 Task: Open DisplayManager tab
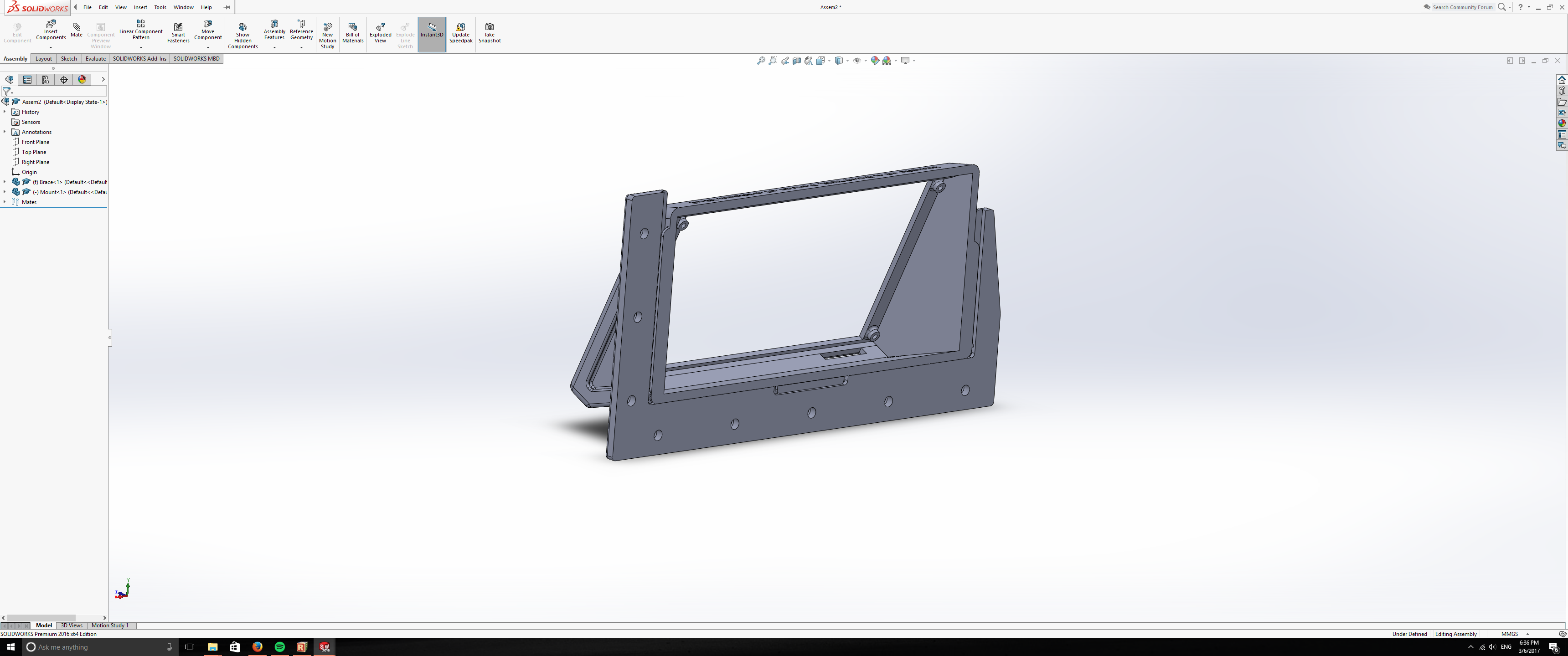(82, 80)
